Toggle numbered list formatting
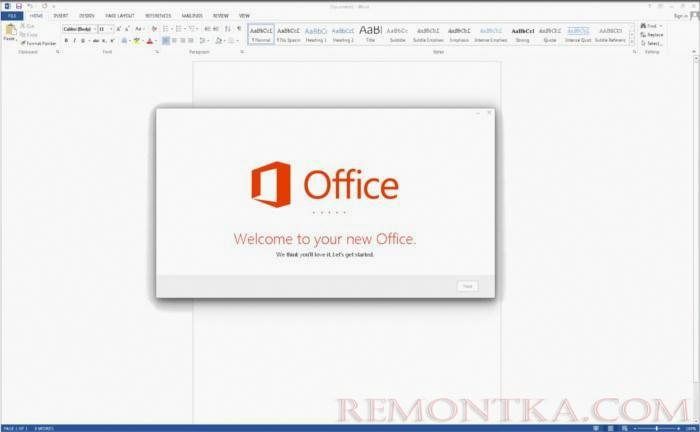This screenshot has height=432, width=700. pyautogui.click(x=179, y=29)
